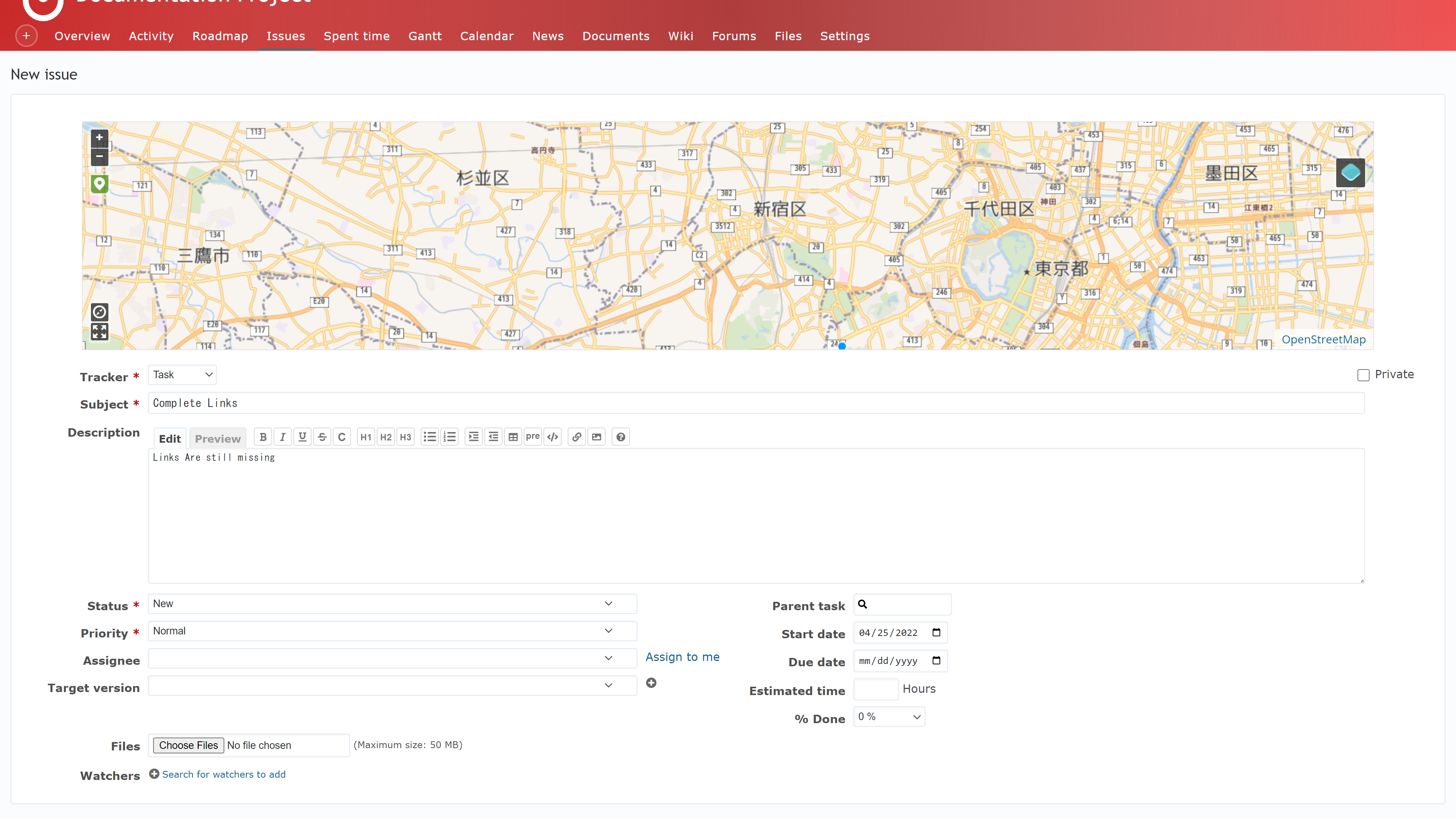Click the Parent task search field

902,604
